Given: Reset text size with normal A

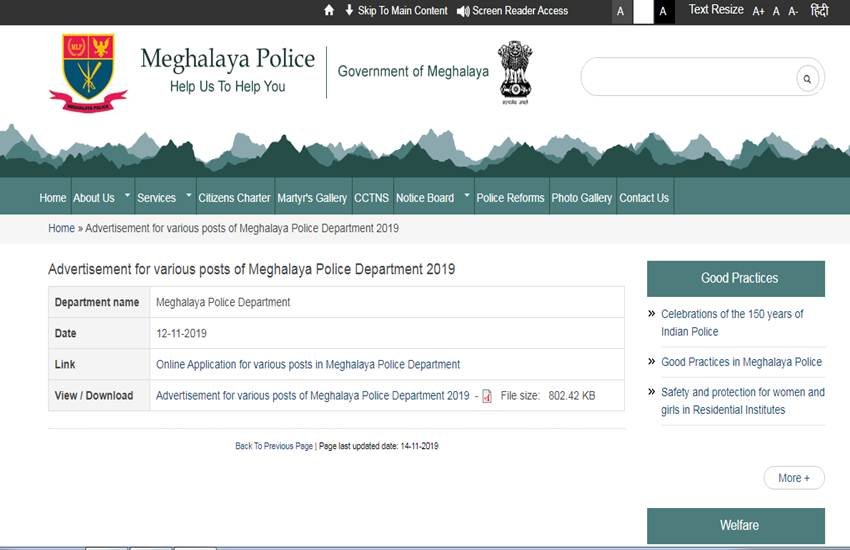Looking at the screenshot, I should point(776,11).
